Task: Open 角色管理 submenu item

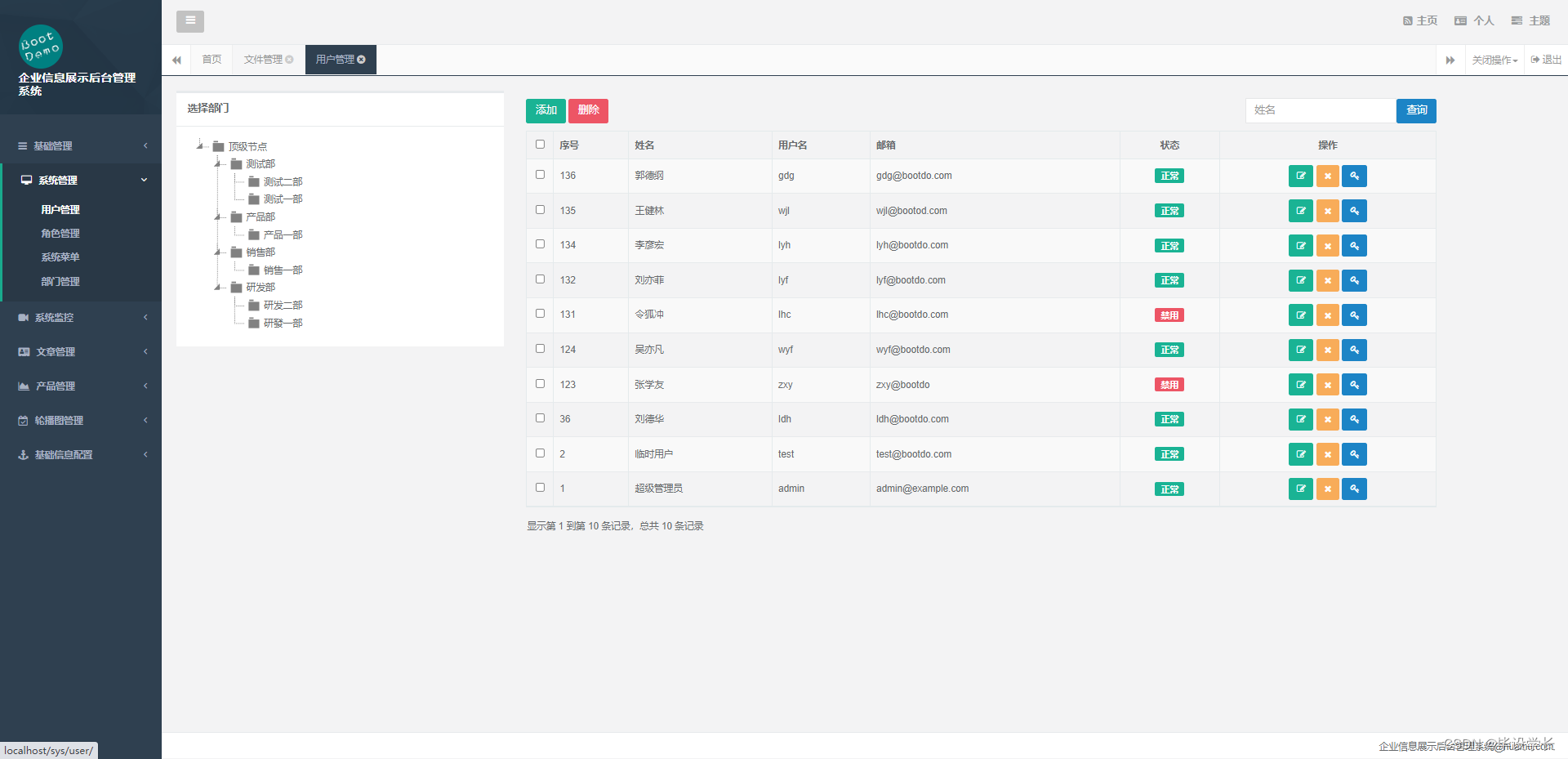Action: (60, 233)
